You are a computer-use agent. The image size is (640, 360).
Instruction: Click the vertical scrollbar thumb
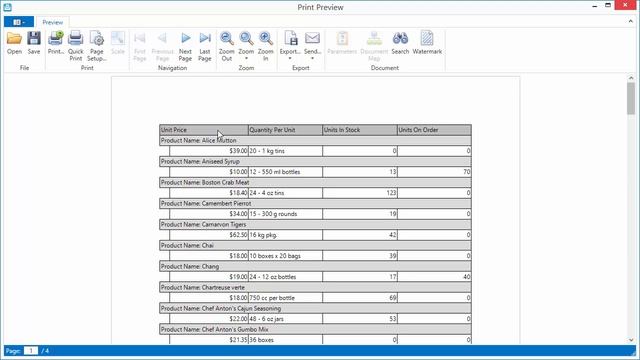coord(631,98)
